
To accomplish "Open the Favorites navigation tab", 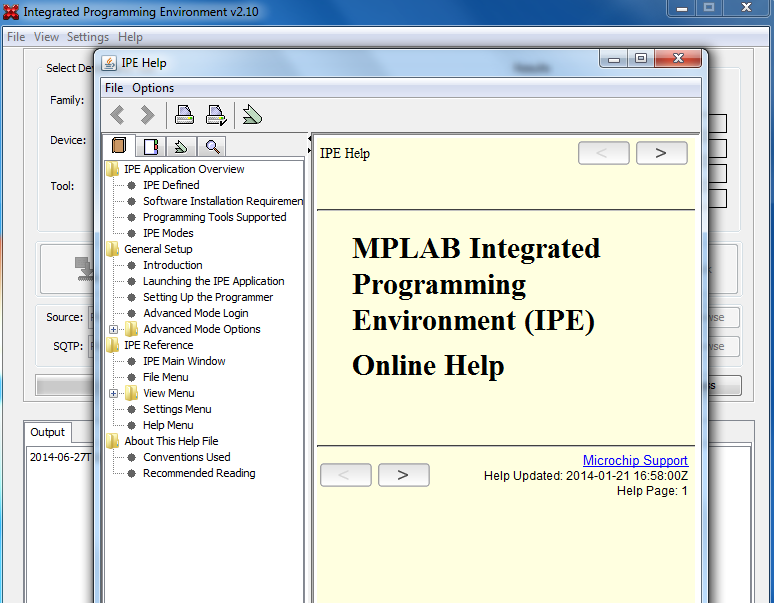I will (x=181, y=147).
